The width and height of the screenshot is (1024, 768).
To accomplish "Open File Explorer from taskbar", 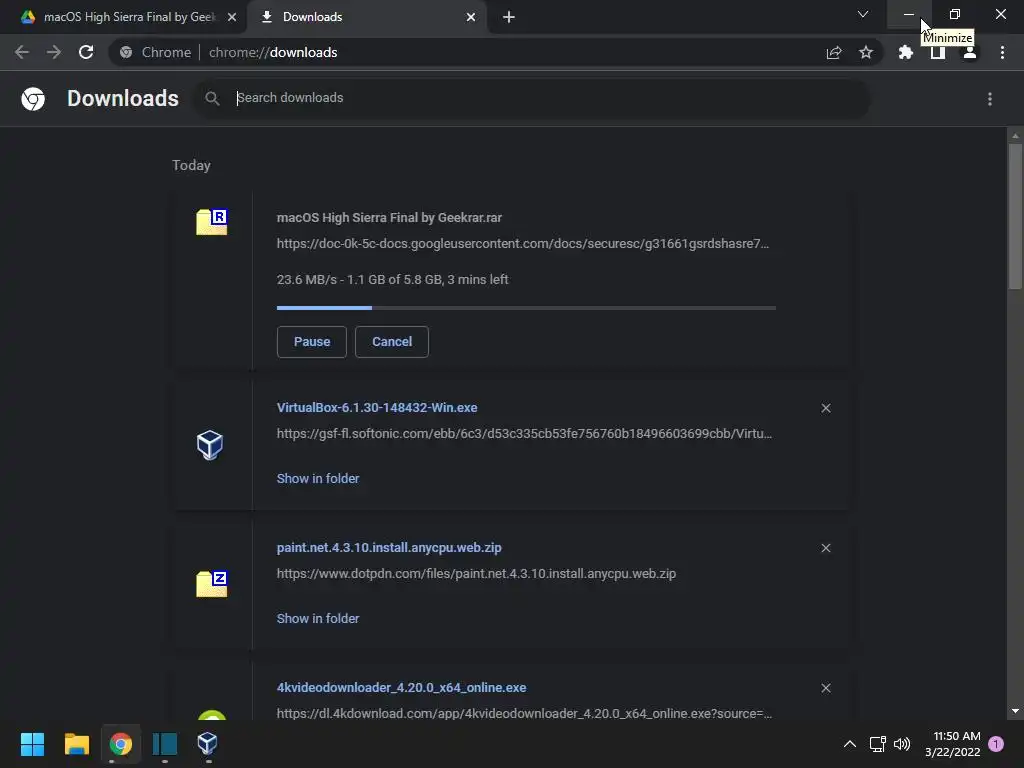I will click(x=76, y=744).
